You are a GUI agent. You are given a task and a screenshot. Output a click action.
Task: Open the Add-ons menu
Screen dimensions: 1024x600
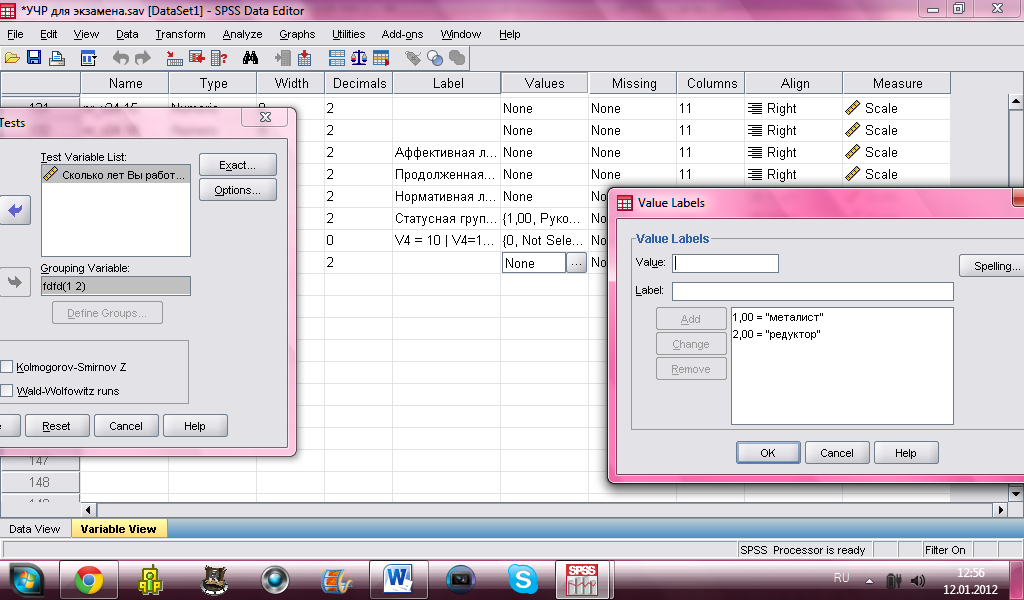tap(402, 34)
